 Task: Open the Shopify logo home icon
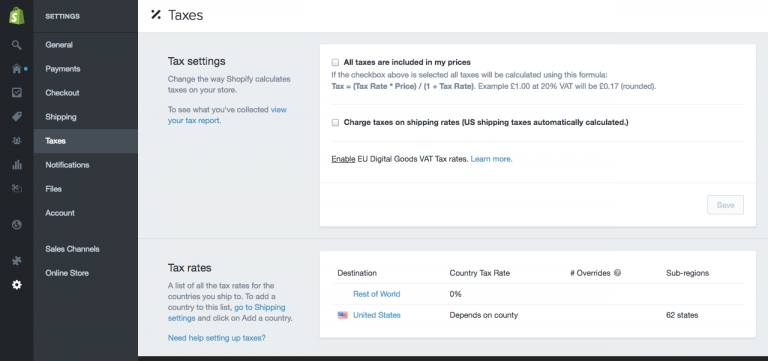tap(17, 16)
